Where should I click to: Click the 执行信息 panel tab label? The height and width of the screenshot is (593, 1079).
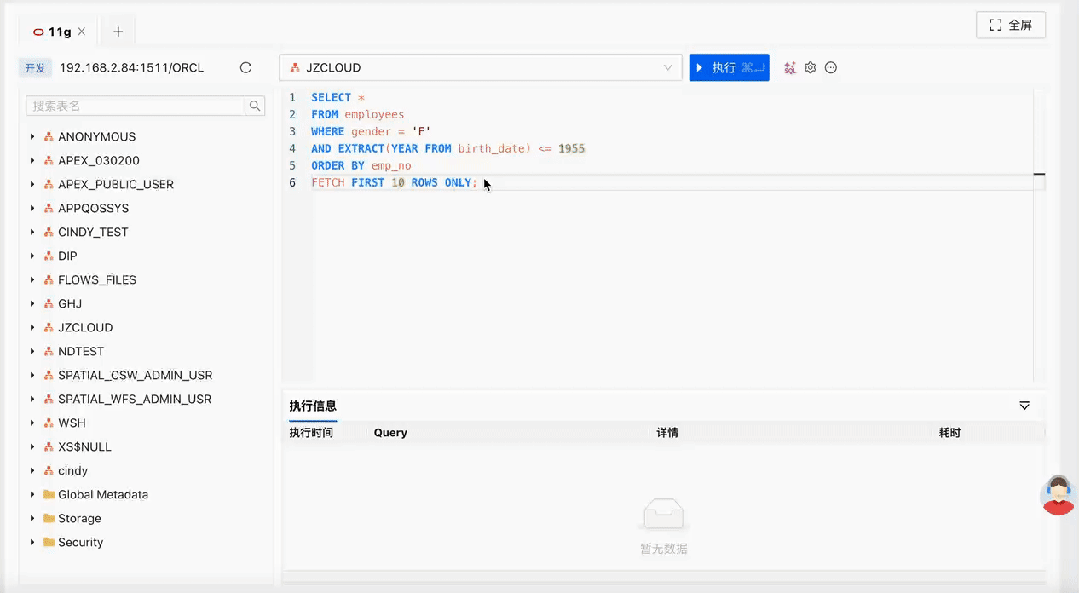(311, 406)
